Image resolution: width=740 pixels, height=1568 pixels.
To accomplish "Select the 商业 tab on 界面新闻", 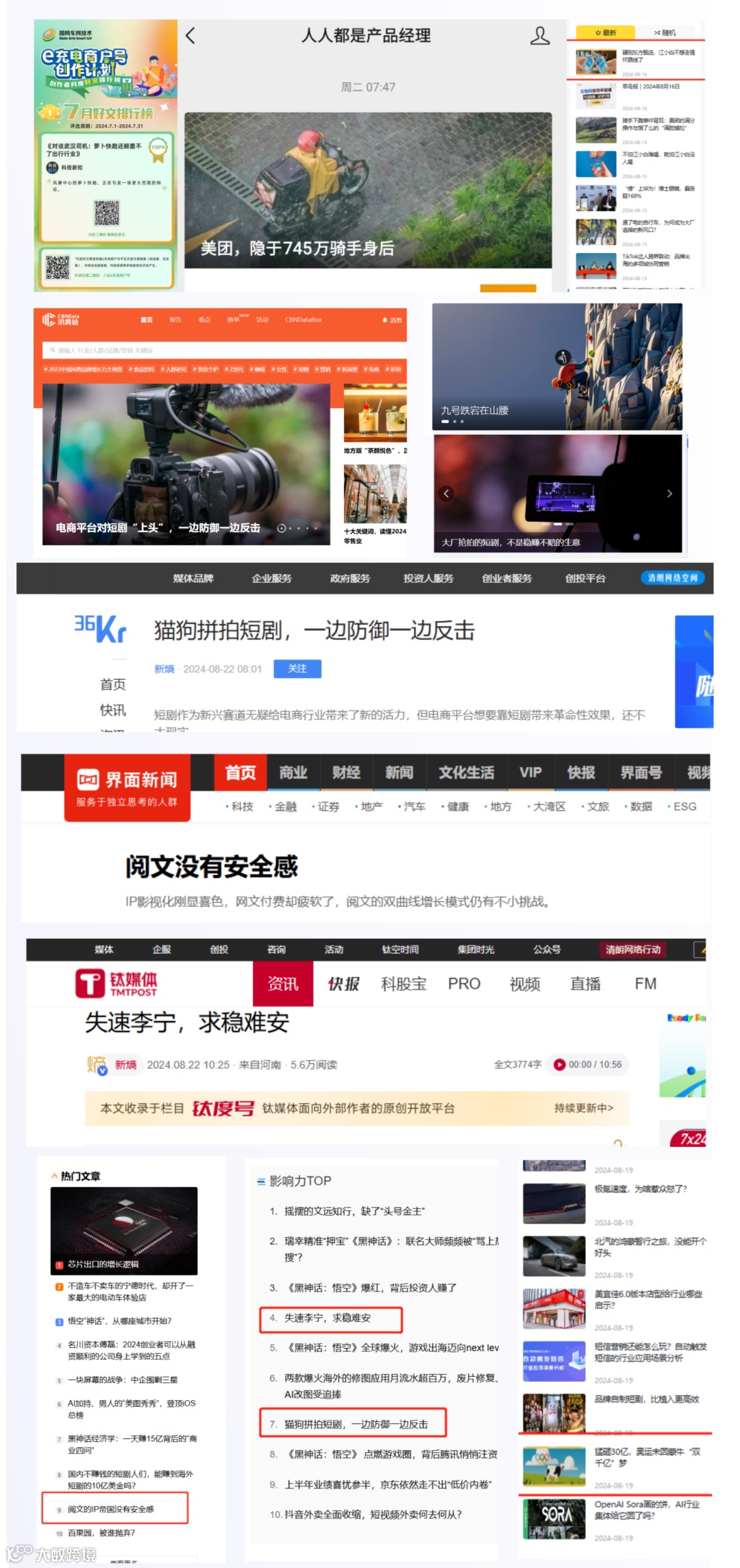I will [x=293, y=773].
